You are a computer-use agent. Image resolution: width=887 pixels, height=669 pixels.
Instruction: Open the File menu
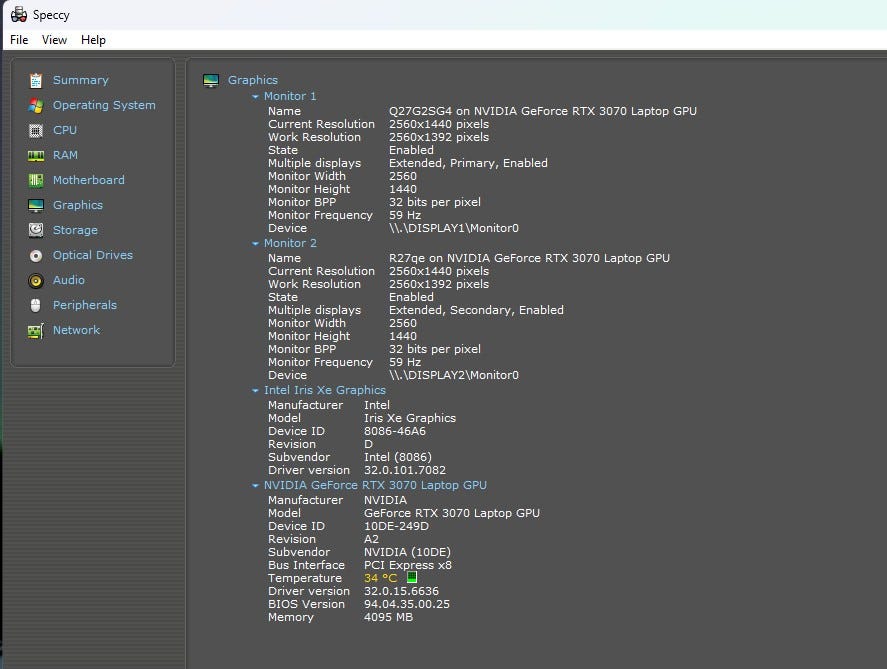point(19,40)
